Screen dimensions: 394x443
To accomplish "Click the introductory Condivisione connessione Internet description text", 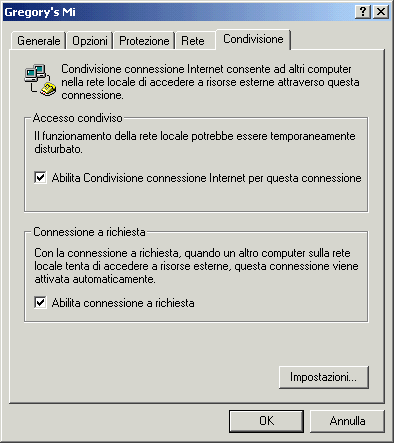I will coord(210,82).
